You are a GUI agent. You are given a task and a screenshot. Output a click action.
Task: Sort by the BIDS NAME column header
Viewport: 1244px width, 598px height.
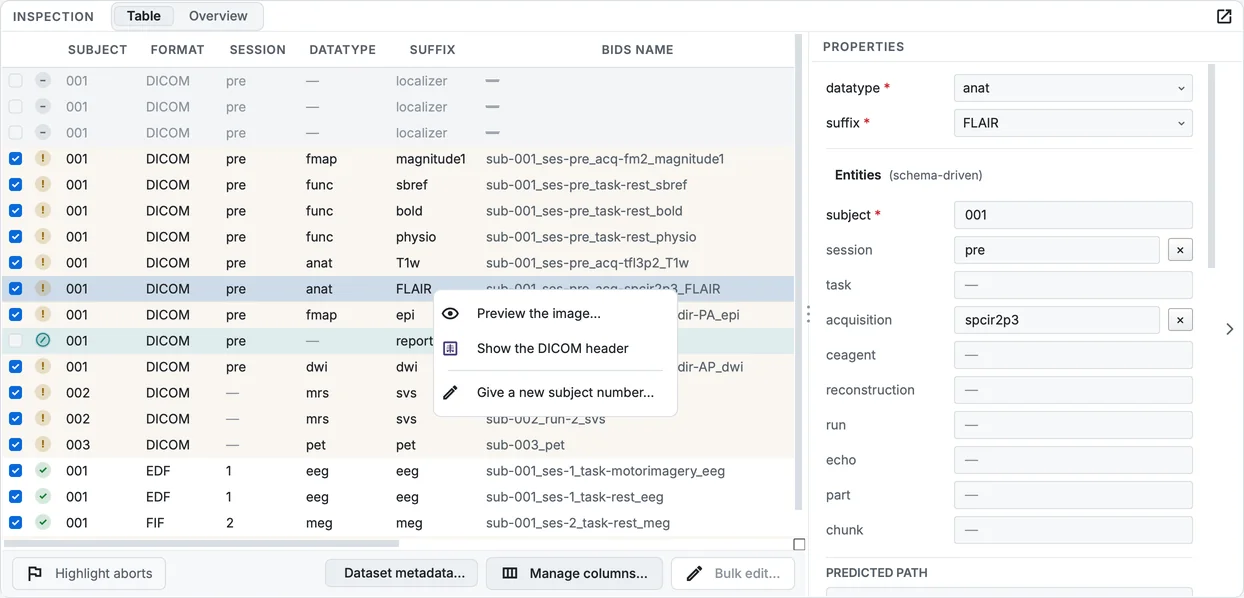tap(637, 49)
